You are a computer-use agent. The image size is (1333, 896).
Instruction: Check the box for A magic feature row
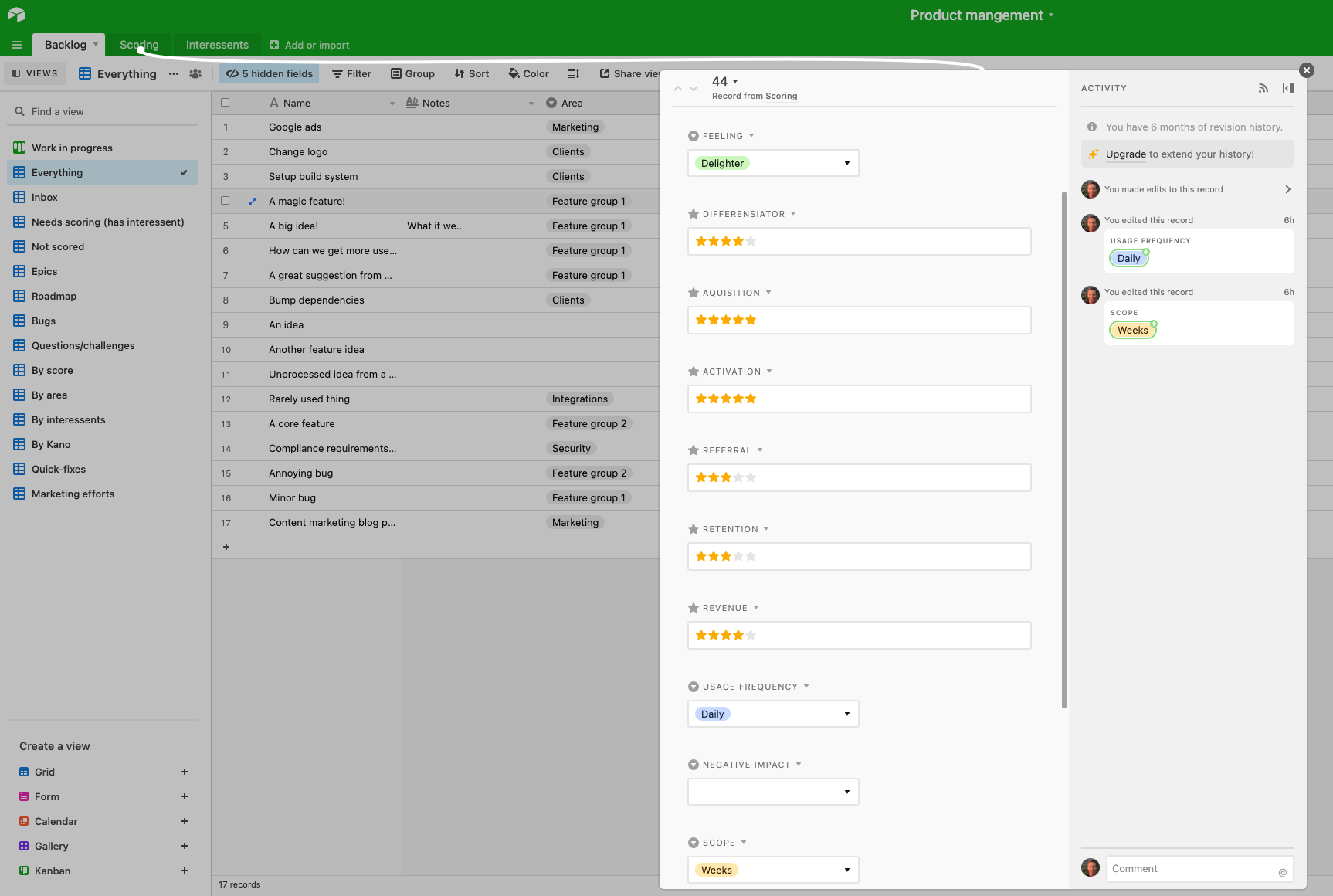[226, 201]
